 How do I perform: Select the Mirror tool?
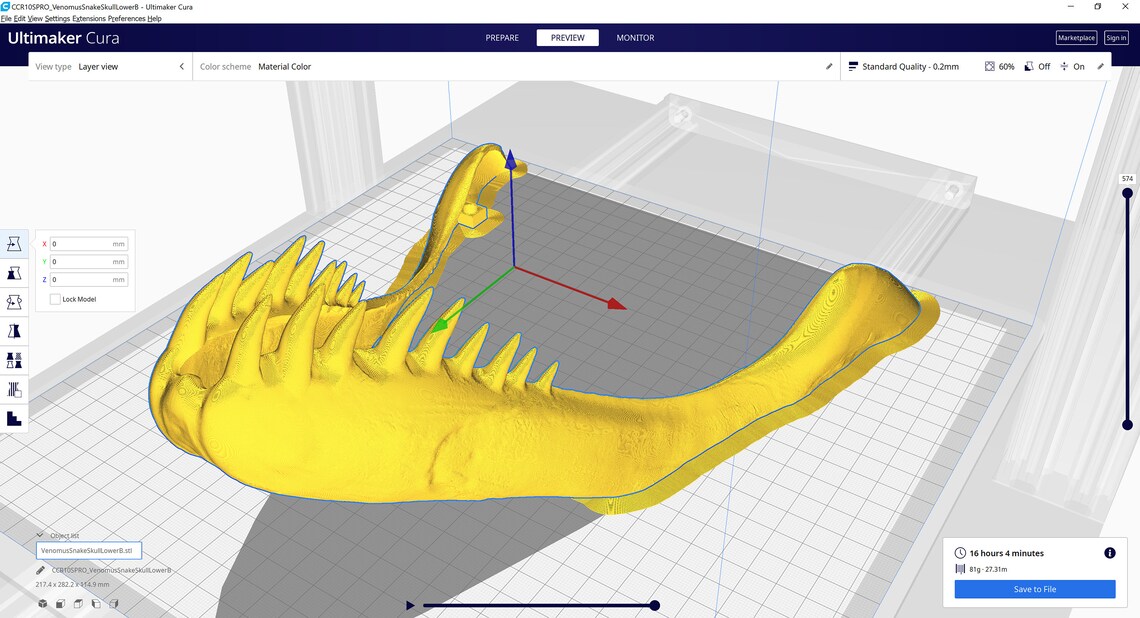(x=14, y=330)
